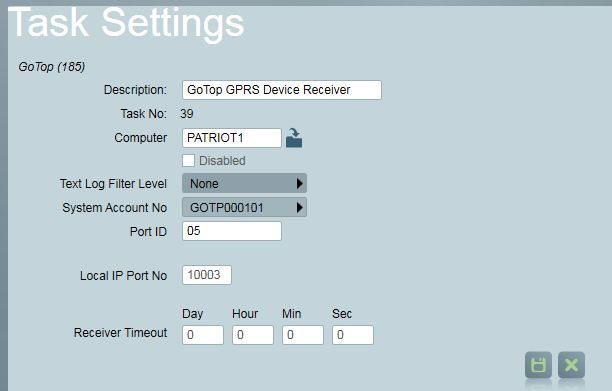Click the Local IP Port No label
The width and height of the screenshot is (612, 391).
(123, 275)
